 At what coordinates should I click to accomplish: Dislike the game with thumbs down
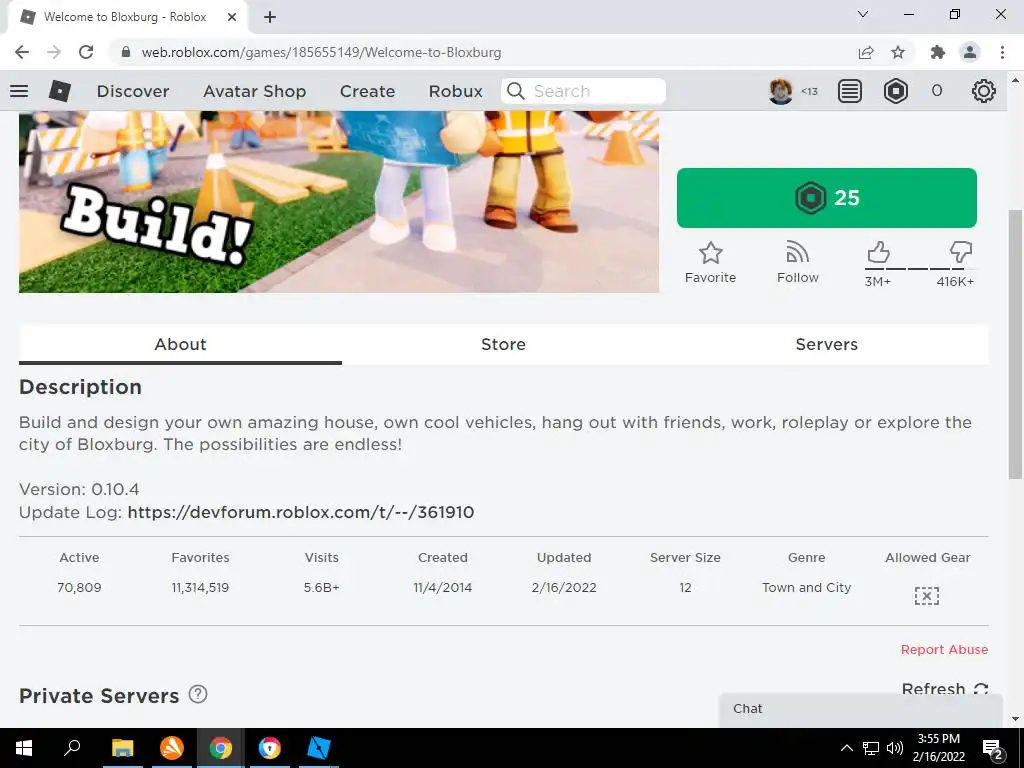pyautogui.click(x=961, y=252)
